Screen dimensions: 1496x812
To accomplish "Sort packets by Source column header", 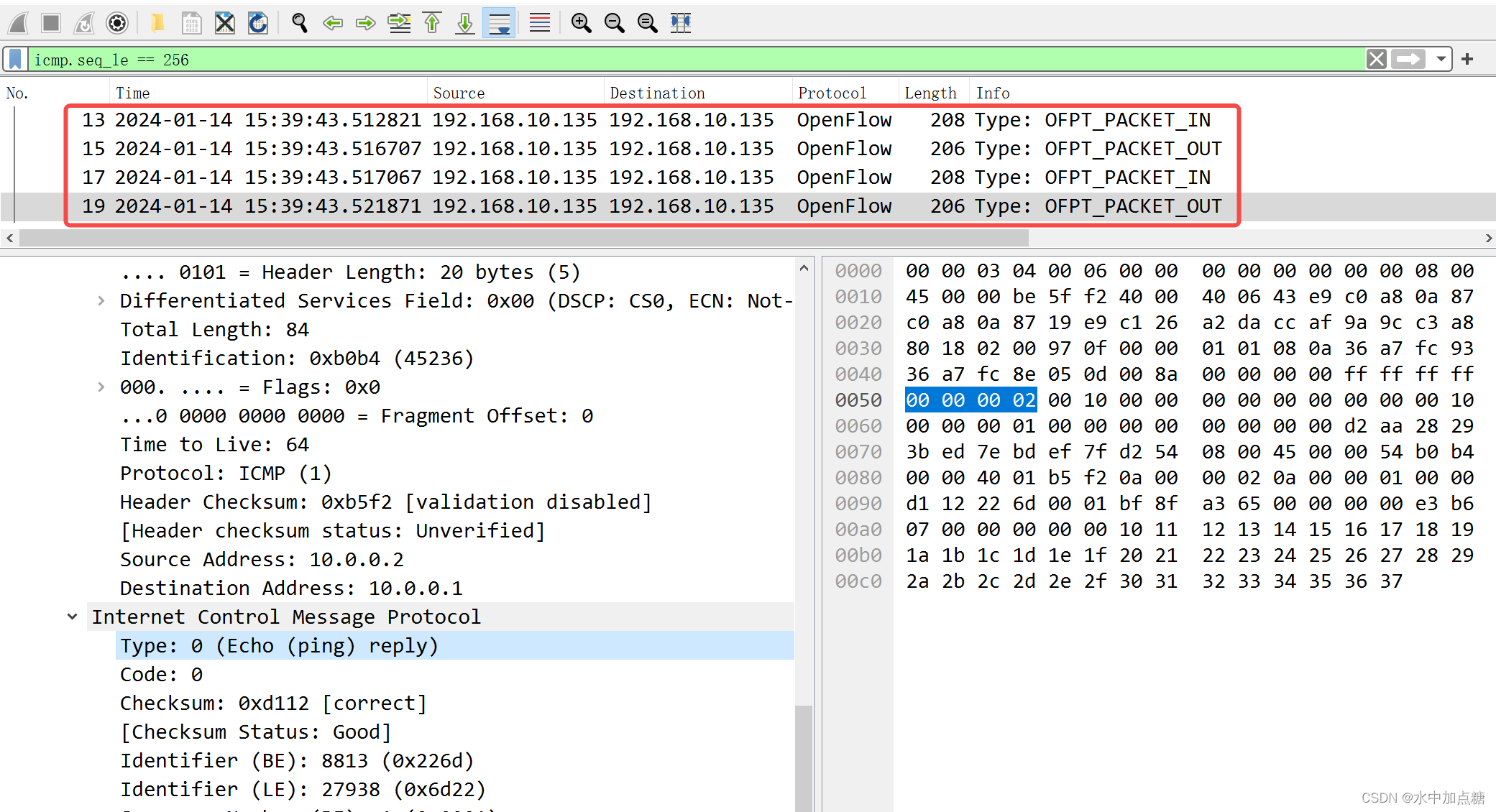I will 459,93.
